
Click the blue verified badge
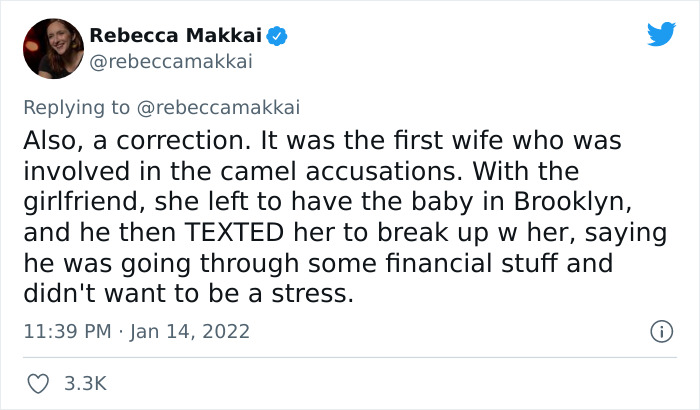click(278, 37)
